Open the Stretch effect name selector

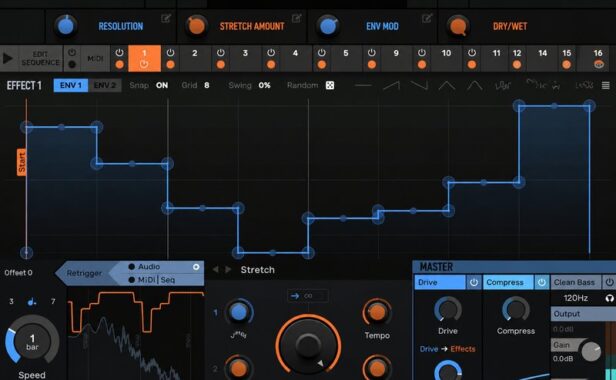click(x=258, y=270)
